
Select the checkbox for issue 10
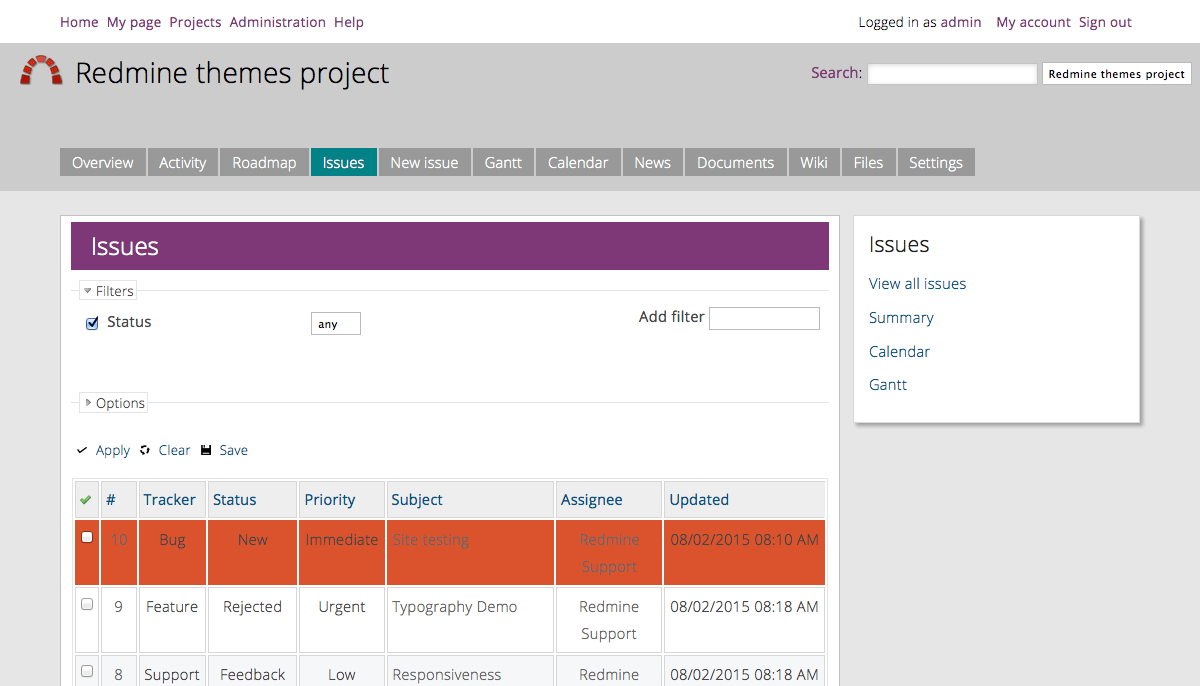tap(87, 537)
